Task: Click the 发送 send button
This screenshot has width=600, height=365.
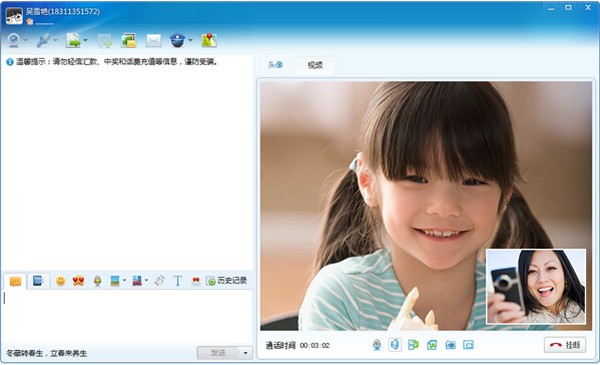Action: [218, 352]
